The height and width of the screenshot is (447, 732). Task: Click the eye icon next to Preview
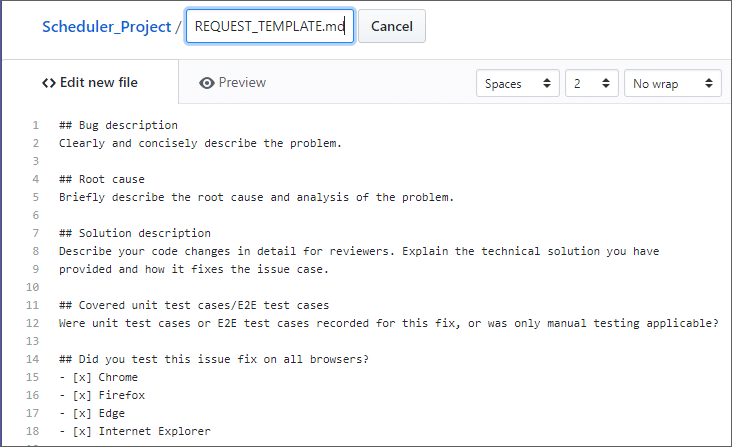(x=206, y=83)
